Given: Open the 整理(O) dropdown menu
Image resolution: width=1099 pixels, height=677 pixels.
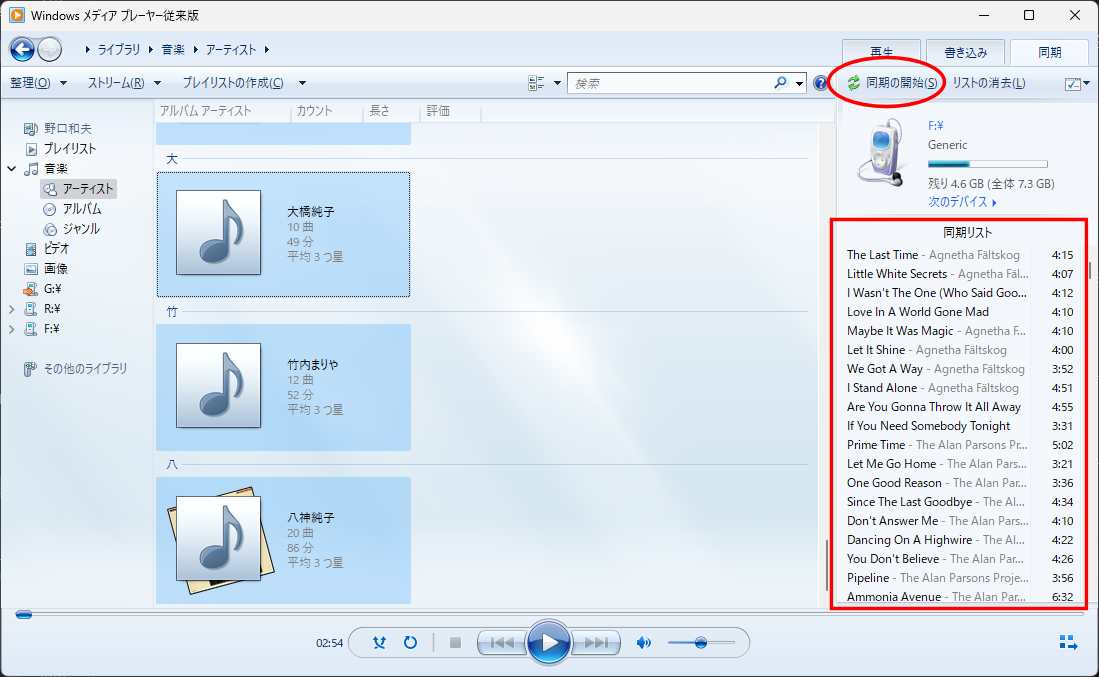Looking at the screenshot, I should (39, 83).
